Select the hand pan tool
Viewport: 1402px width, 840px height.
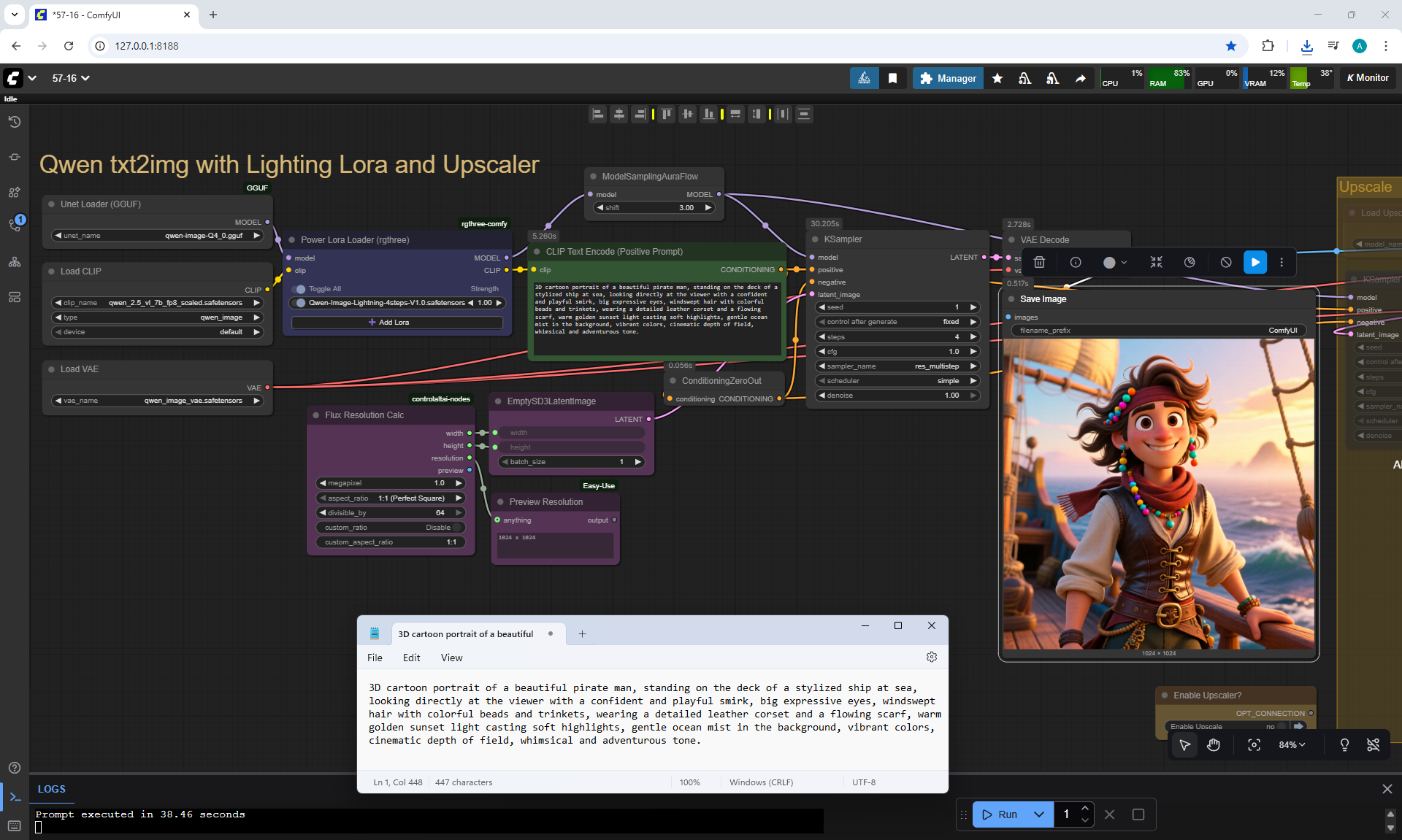pyautogui.click(x=1214, y=745)
